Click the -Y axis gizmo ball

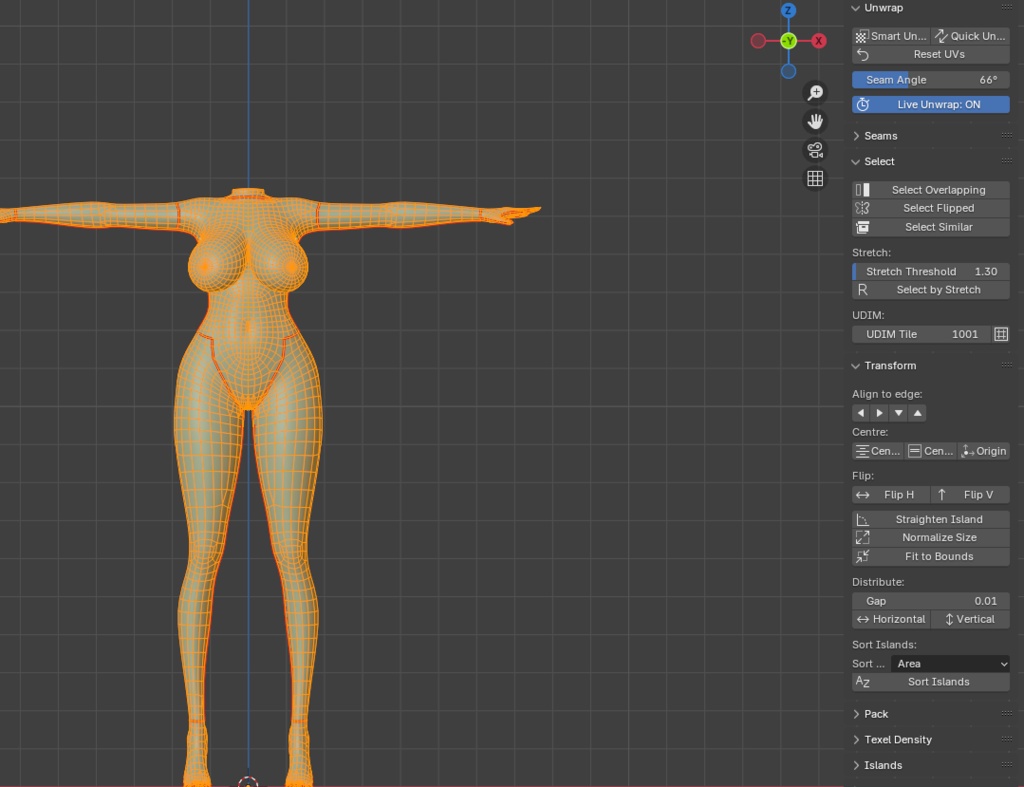(789, 41)
